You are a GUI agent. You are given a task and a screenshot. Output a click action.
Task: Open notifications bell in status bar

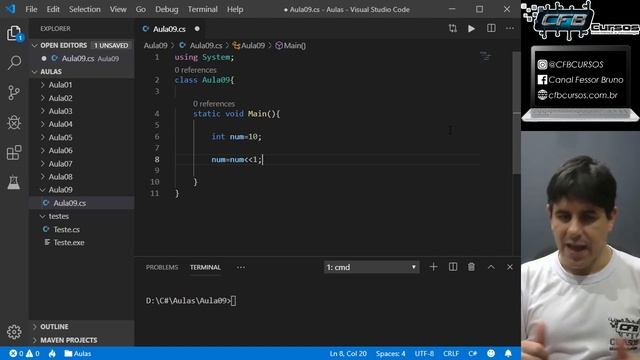(x=508, y=353)
